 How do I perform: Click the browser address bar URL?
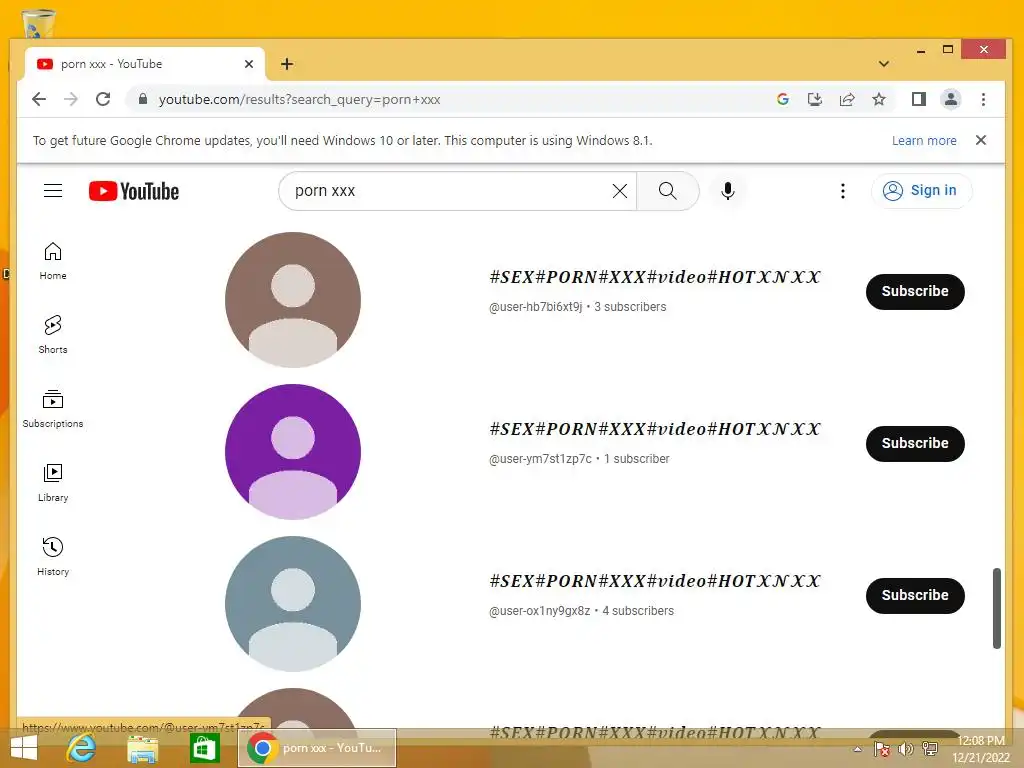click(299, 99)
